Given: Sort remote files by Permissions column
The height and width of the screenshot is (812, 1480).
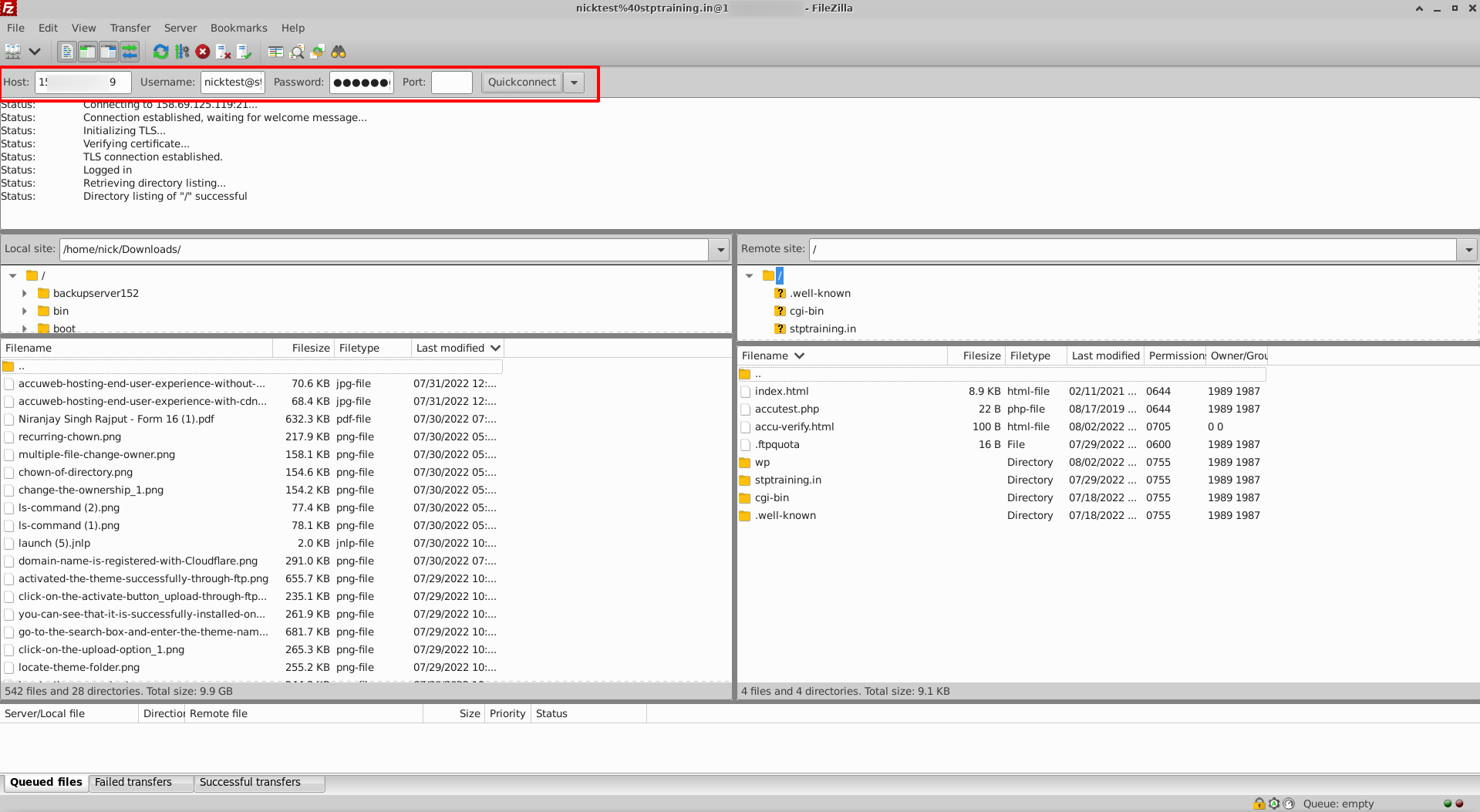Looking at the screenshot, I should (1175, 355).
